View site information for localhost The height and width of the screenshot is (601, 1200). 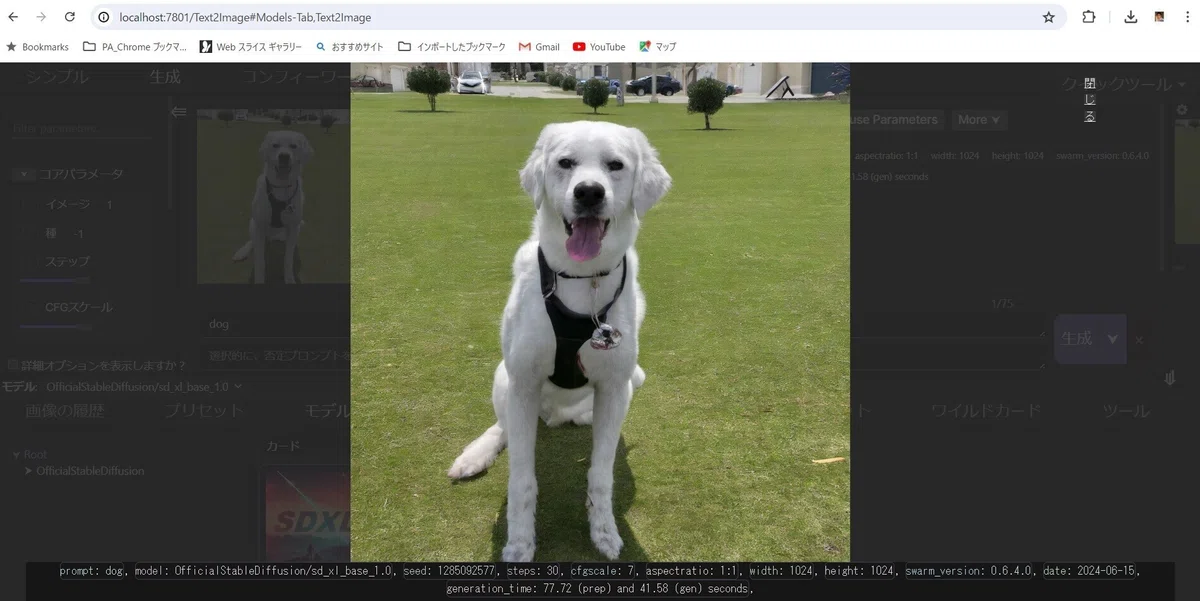(103, 17)
